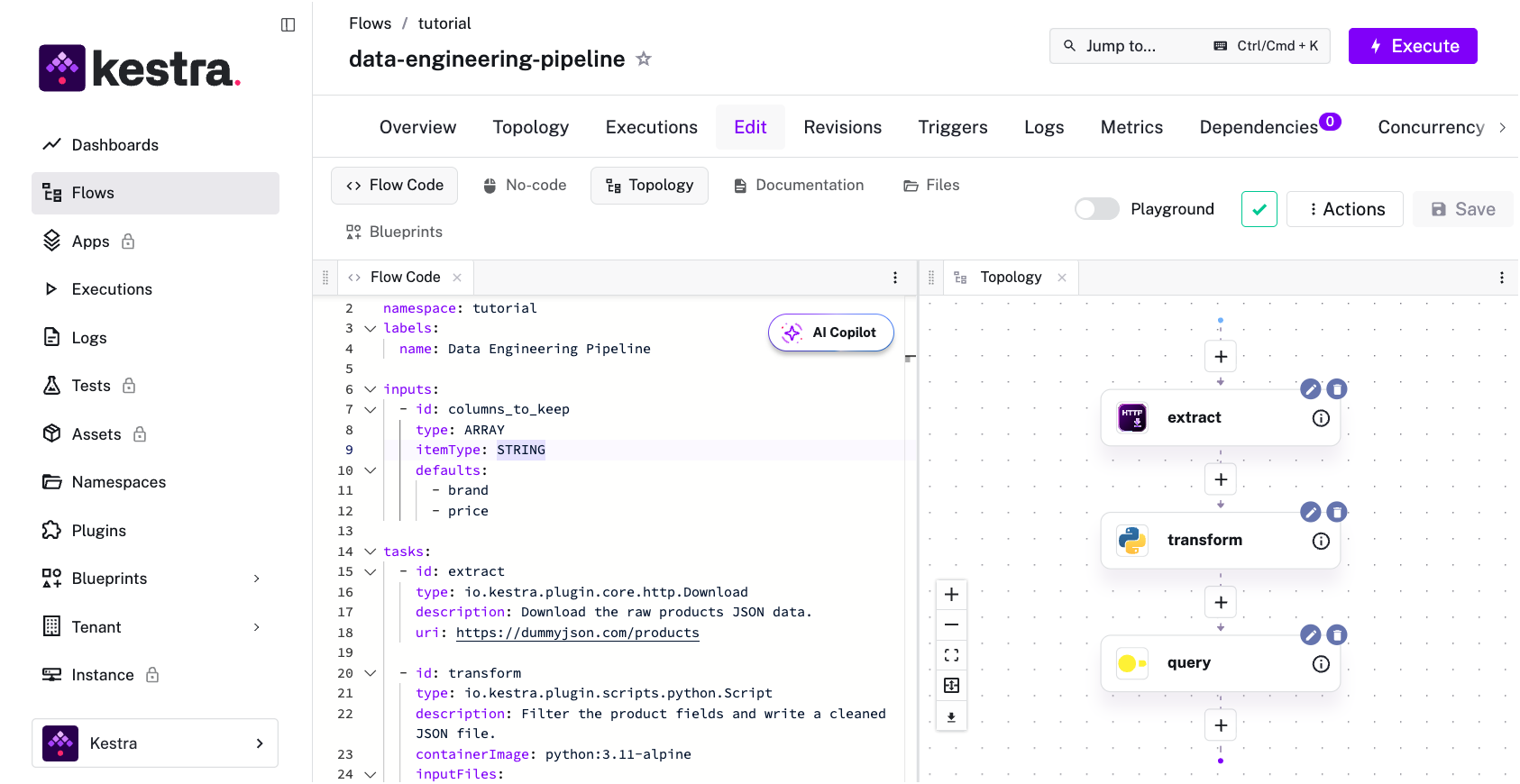The width and height of the screenshot is (1520, 784).
Task: Open Topology panel options menu
Action: tap(1501, 278)
